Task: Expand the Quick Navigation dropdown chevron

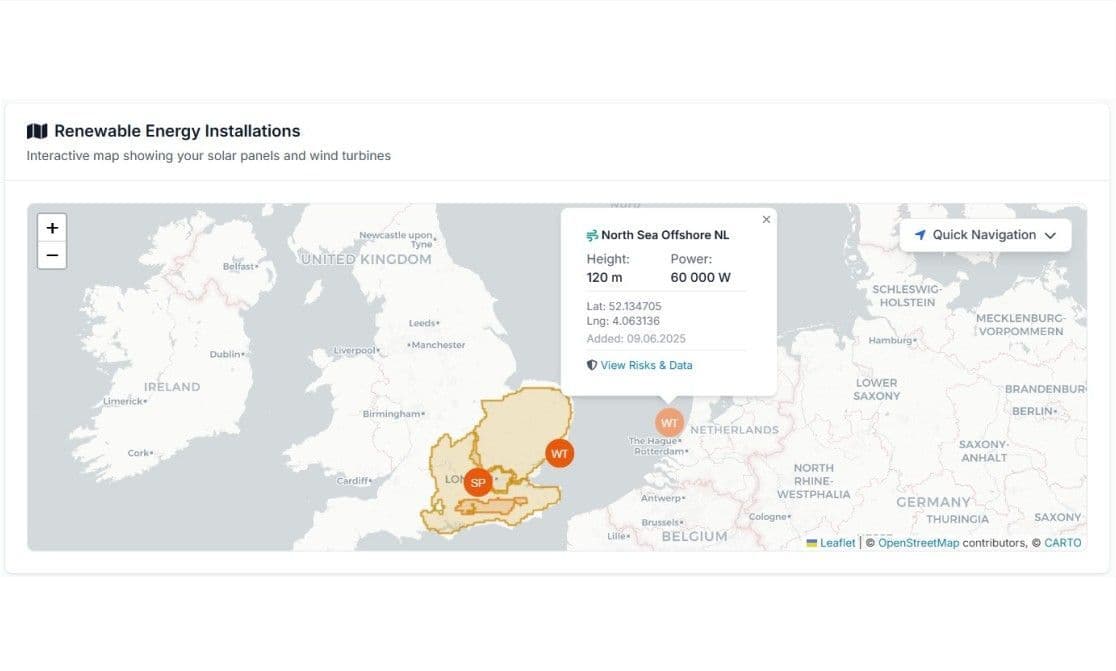Action: tap(1050, 235)
